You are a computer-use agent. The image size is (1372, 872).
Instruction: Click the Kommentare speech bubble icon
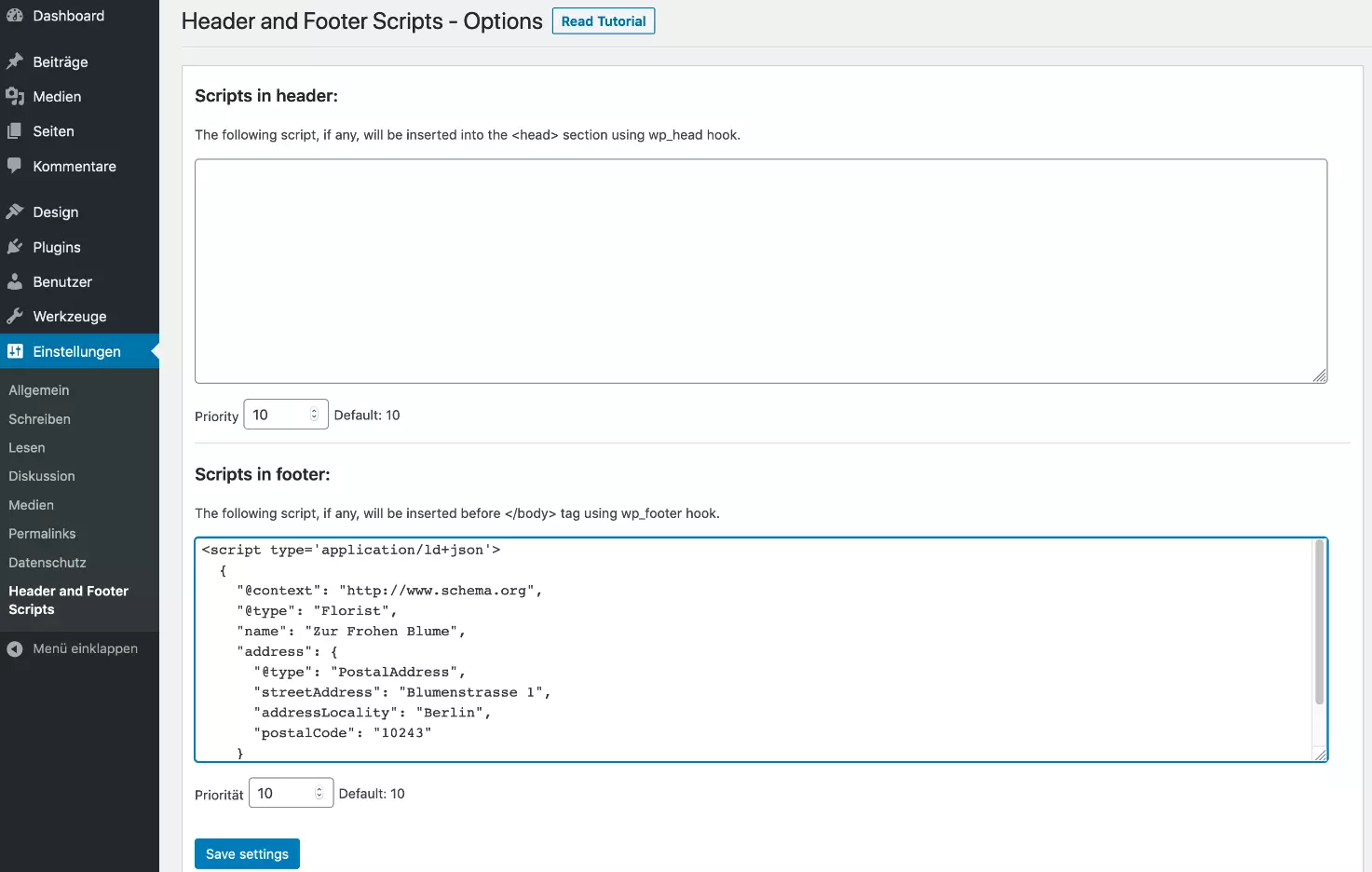pyautogui.click(x=15, y=166)
